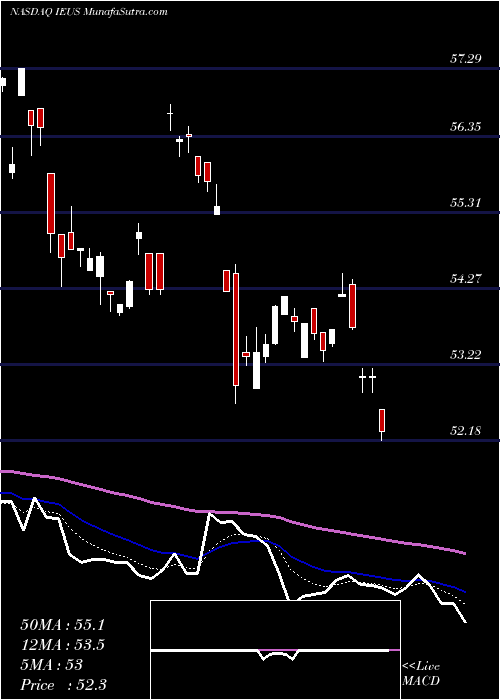Image resolution: width=500 pixels, height=700 pixels.
Task: Select the 57.29 price level label
Action: point(465,58)
